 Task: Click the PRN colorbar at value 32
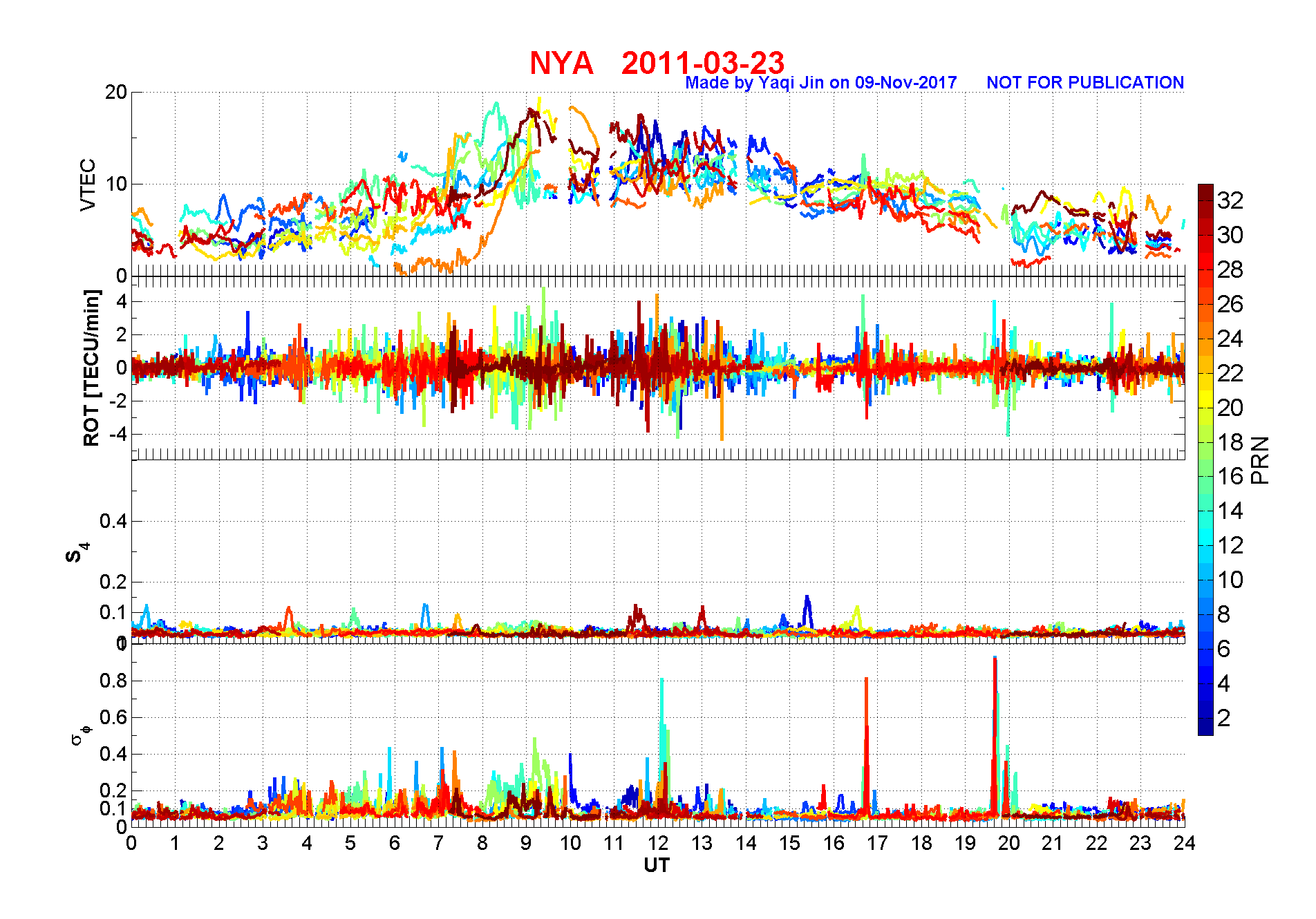[x=1205, y=200]
